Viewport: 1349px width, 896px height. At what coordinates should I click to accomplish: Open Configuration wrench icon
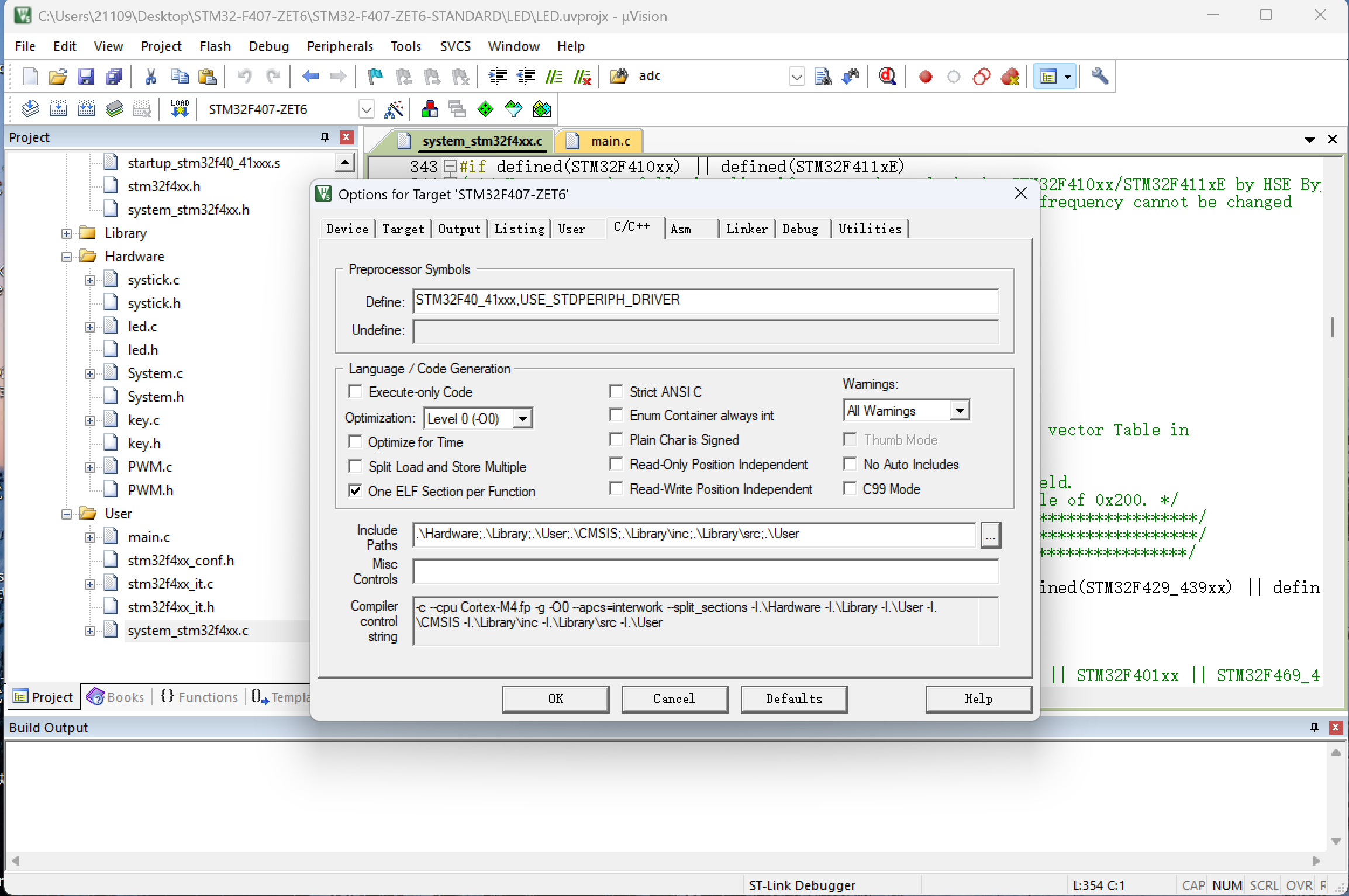[1100, 77]
